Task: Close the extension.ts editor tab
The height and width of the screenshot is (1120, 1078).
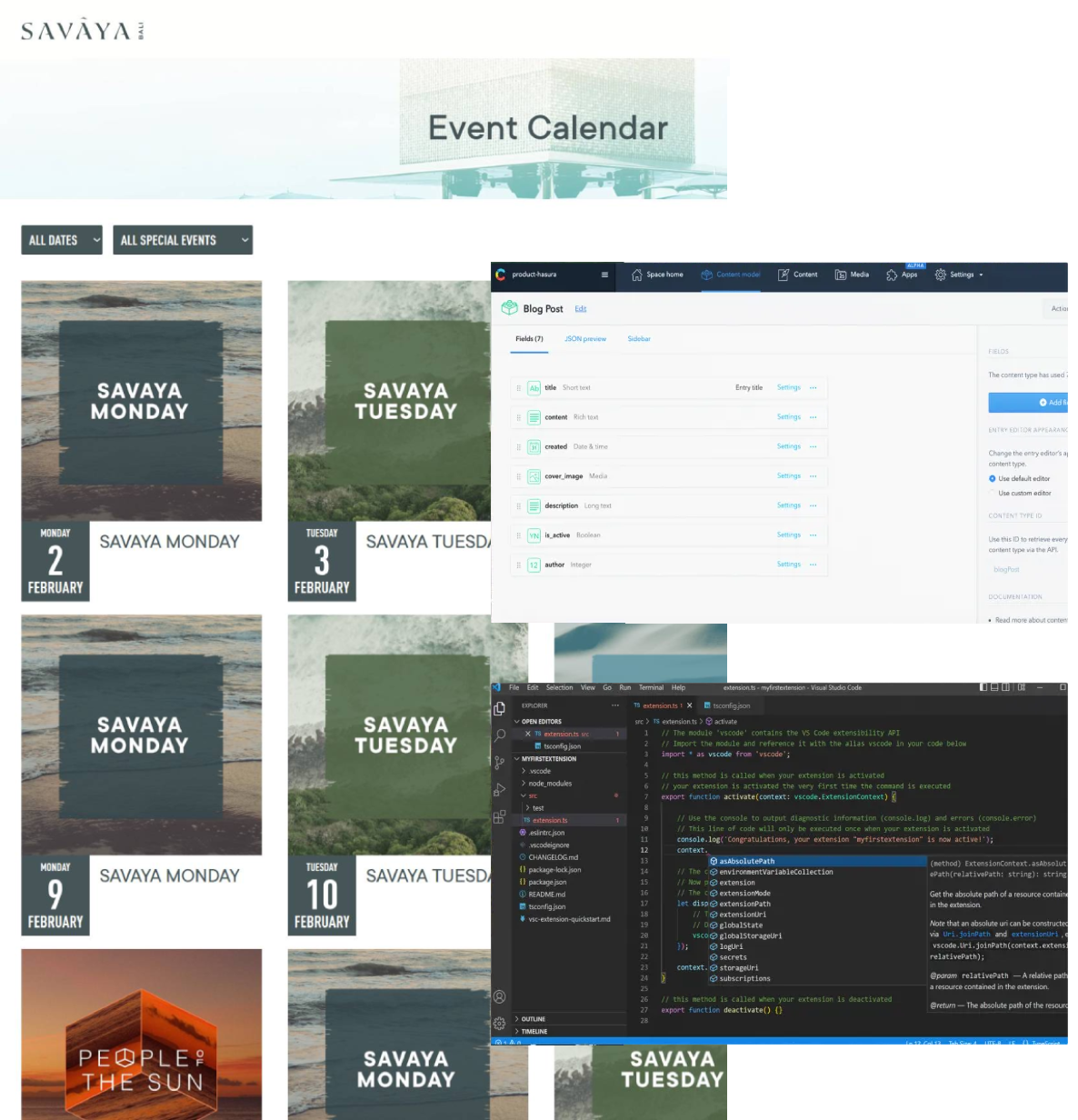Action: coord(689,705)
